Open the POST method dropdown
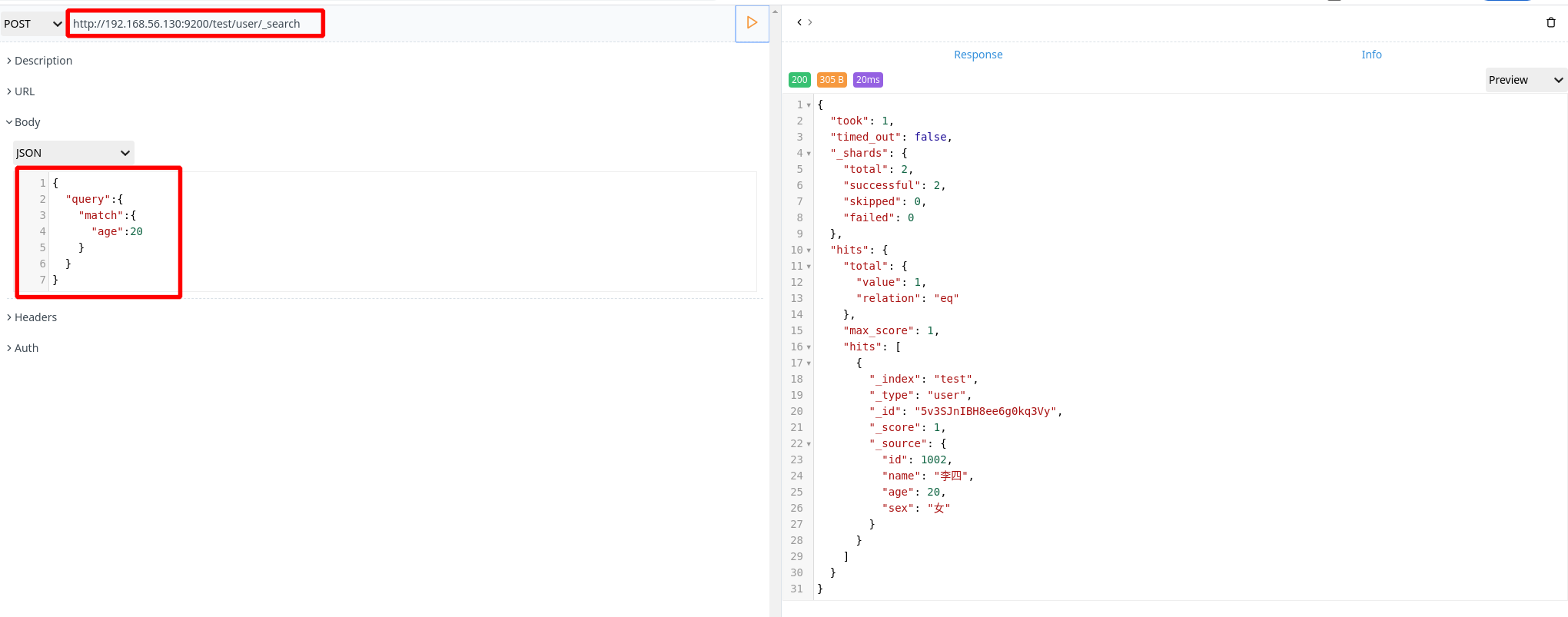The image size is (1568, 617). [x=32, y=24]
